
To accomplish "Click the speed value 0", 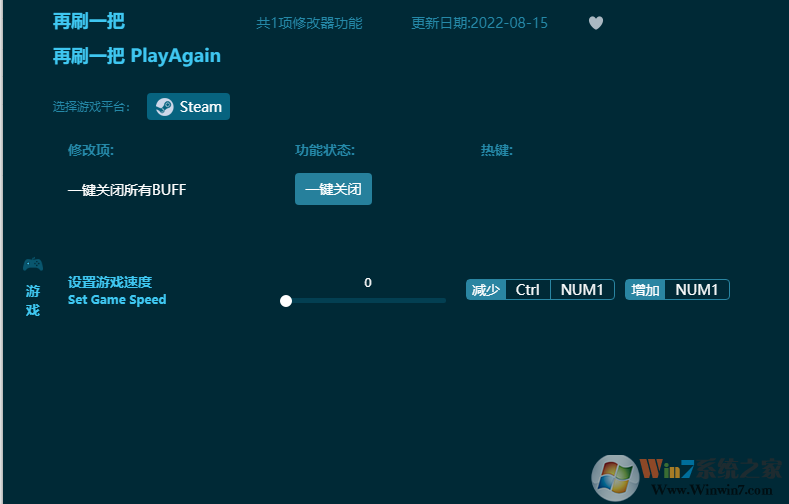I will coord(368,283).
